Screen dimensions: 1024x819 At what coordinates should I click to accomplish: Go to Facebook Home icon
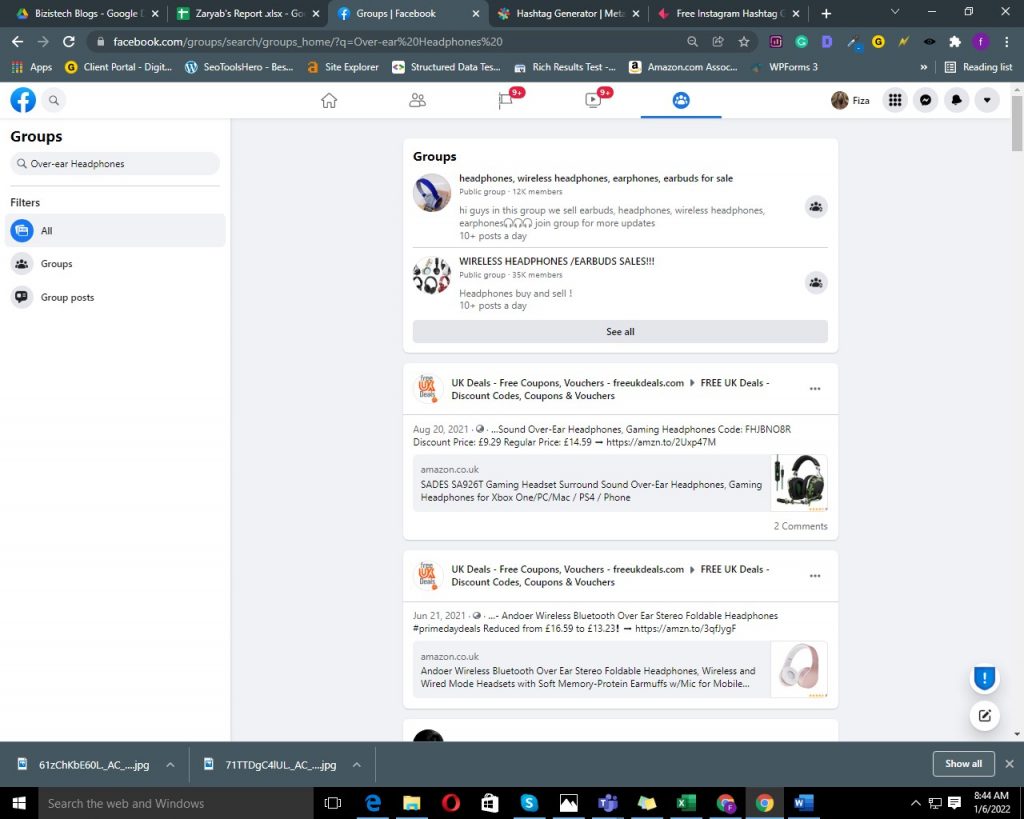[329, 100]
